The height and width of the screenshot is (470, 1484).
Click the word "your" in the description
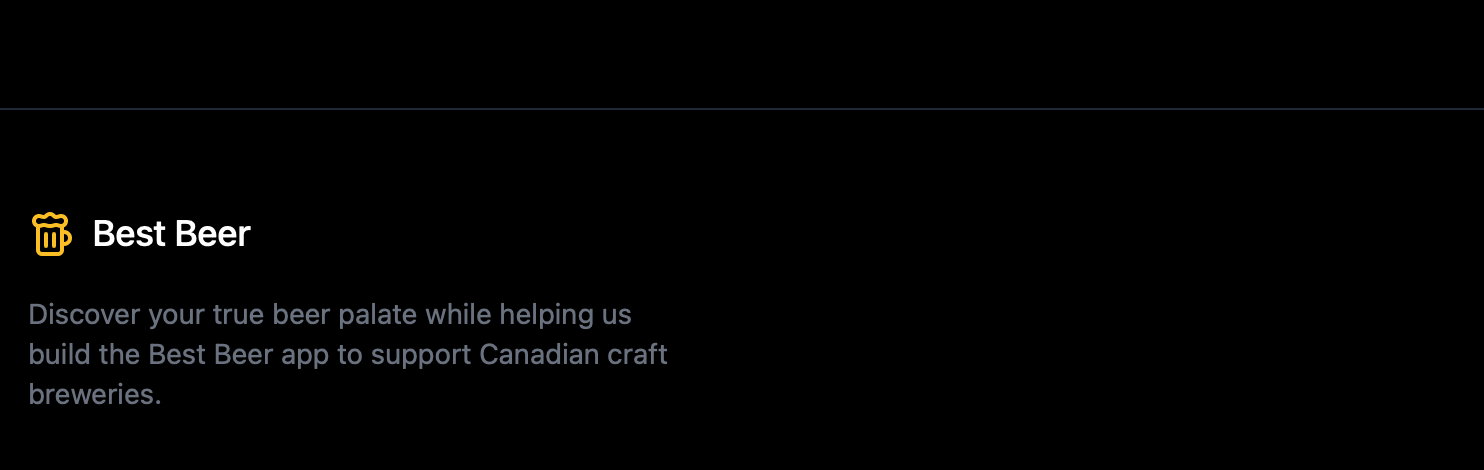176,315
